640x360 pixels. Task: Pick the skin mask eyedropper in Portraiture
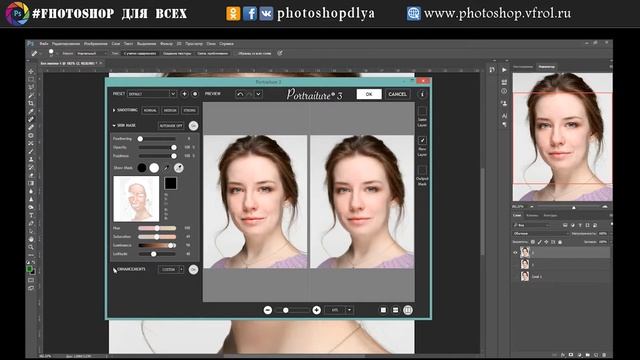[x=167, y=168]
